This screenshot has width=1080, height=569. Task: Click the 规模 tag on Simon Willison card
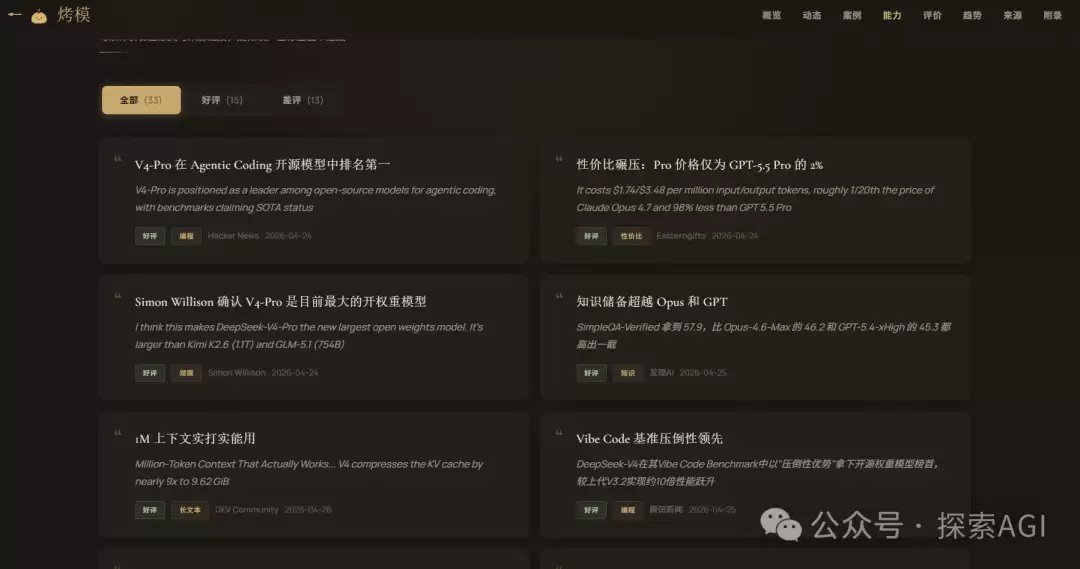coord(186,373)
